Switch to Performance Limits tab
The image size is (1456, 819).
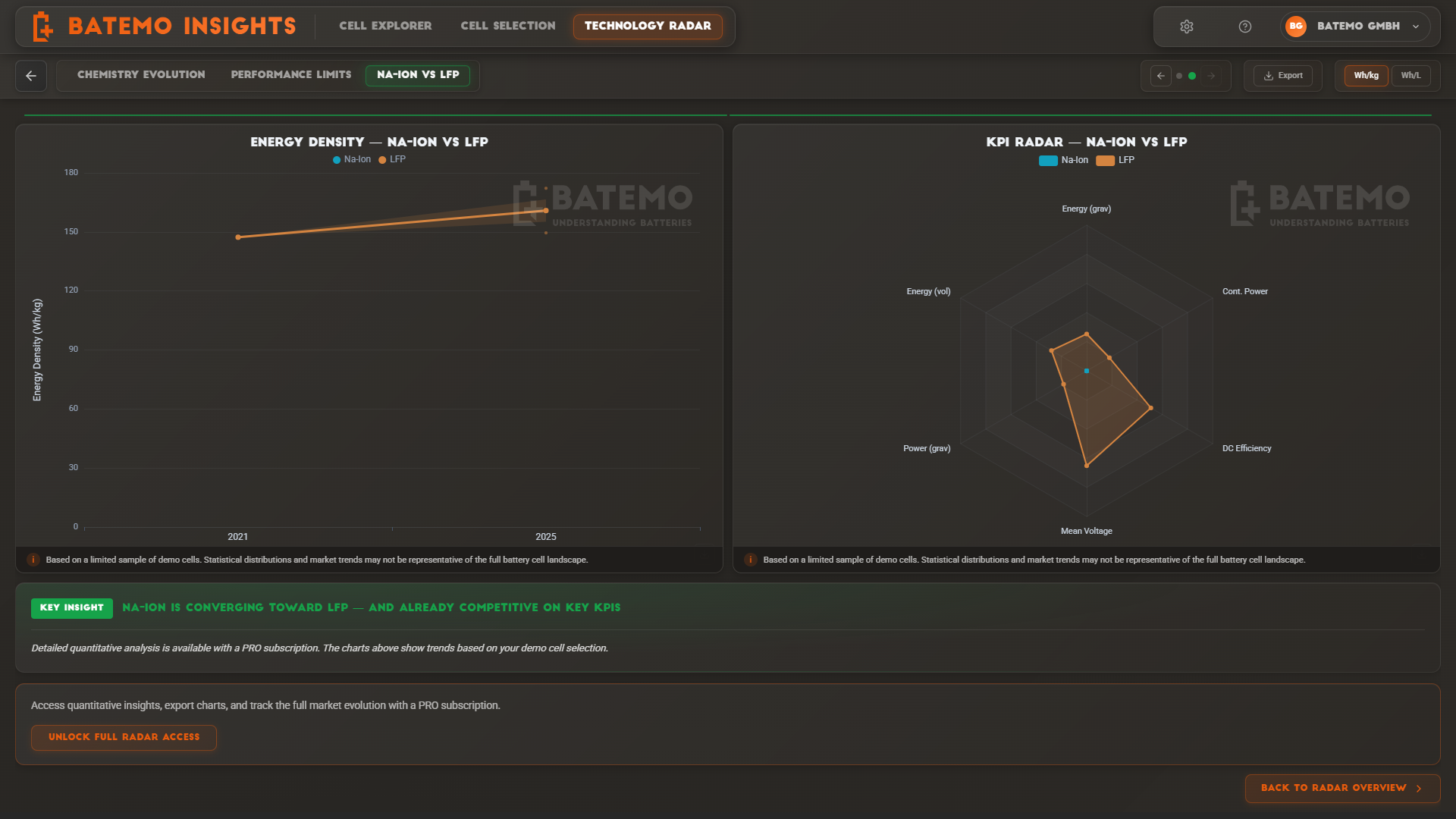pos(291,74)
